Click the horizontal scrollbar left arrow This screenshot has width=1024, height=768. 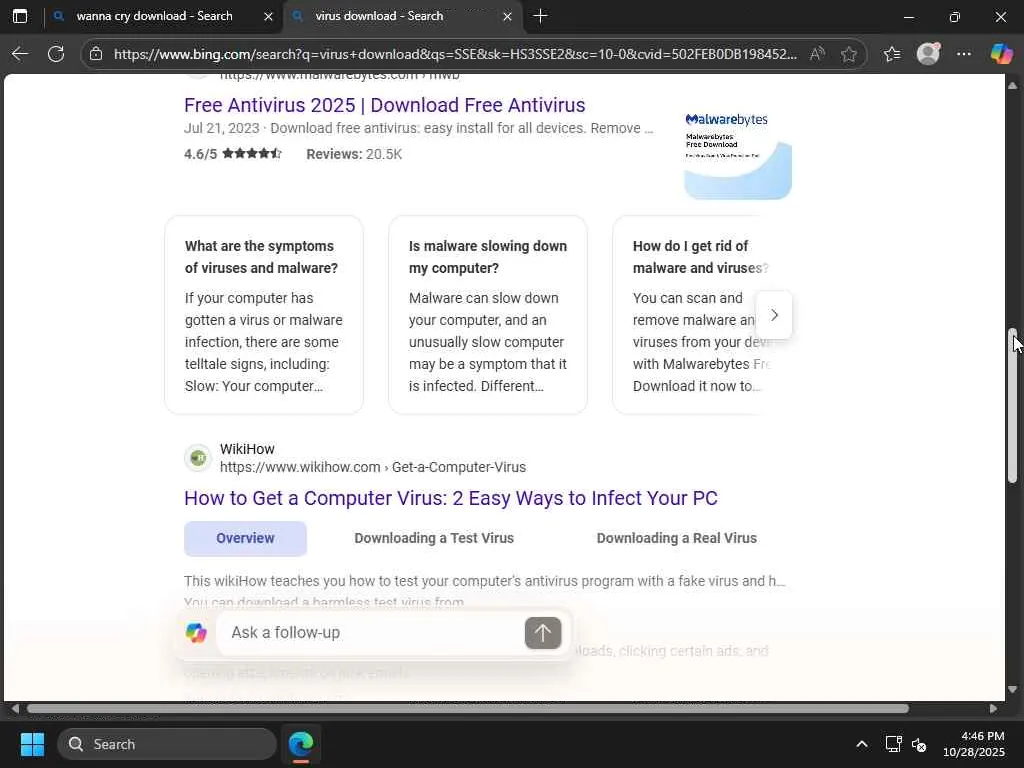pos(14,709)
